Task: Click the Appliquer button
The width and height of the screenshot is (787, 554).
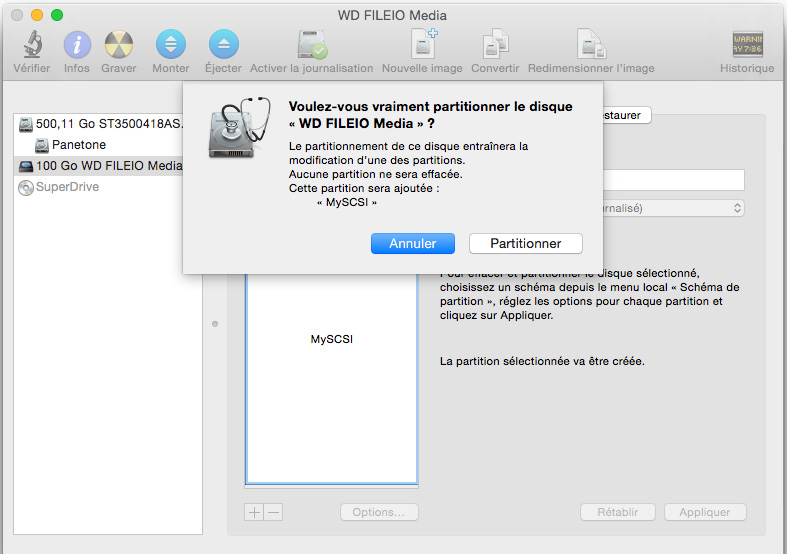Action: tap(705, 512)
